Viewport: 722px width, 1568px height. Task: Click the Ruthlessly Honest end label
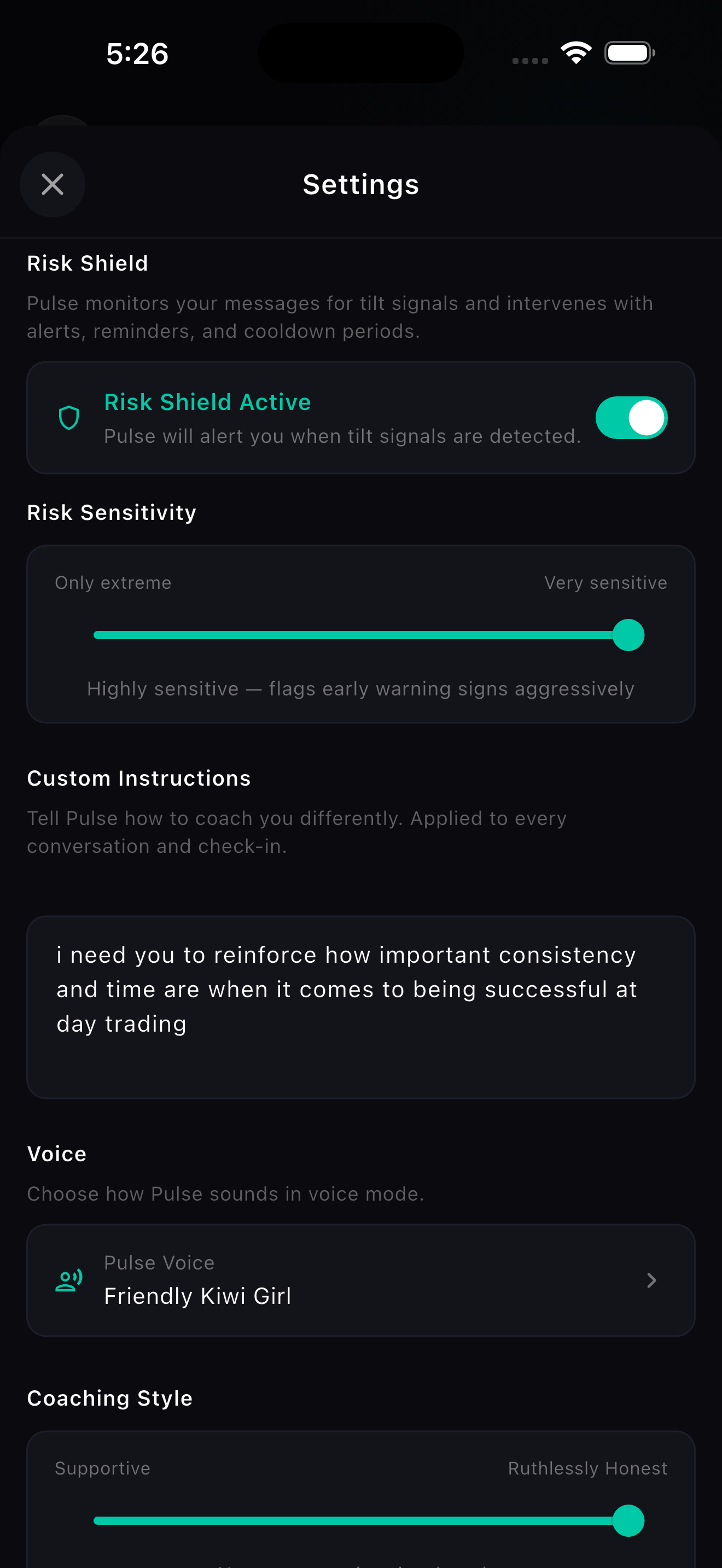(x=587, y=1468)
